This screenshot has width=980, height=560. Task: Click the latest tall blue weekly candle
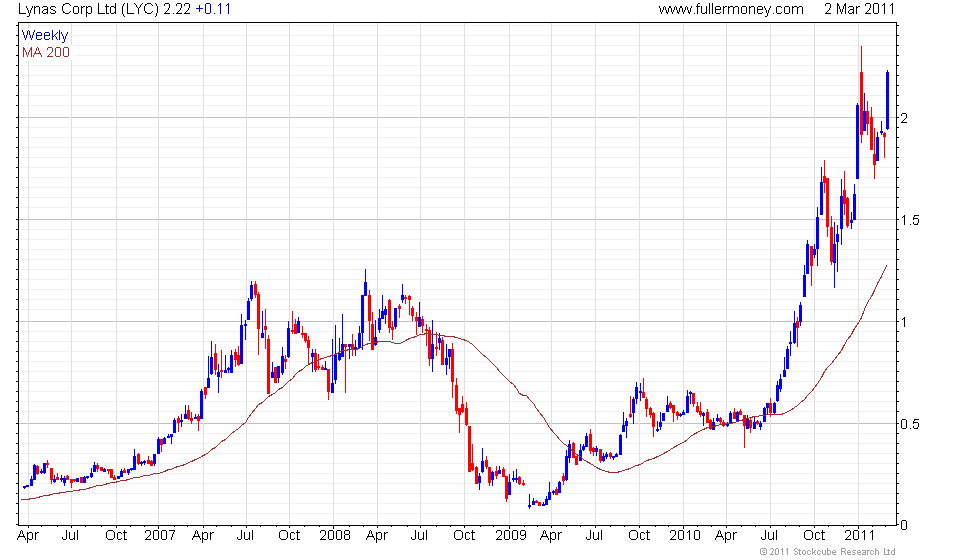coord(888,100)
